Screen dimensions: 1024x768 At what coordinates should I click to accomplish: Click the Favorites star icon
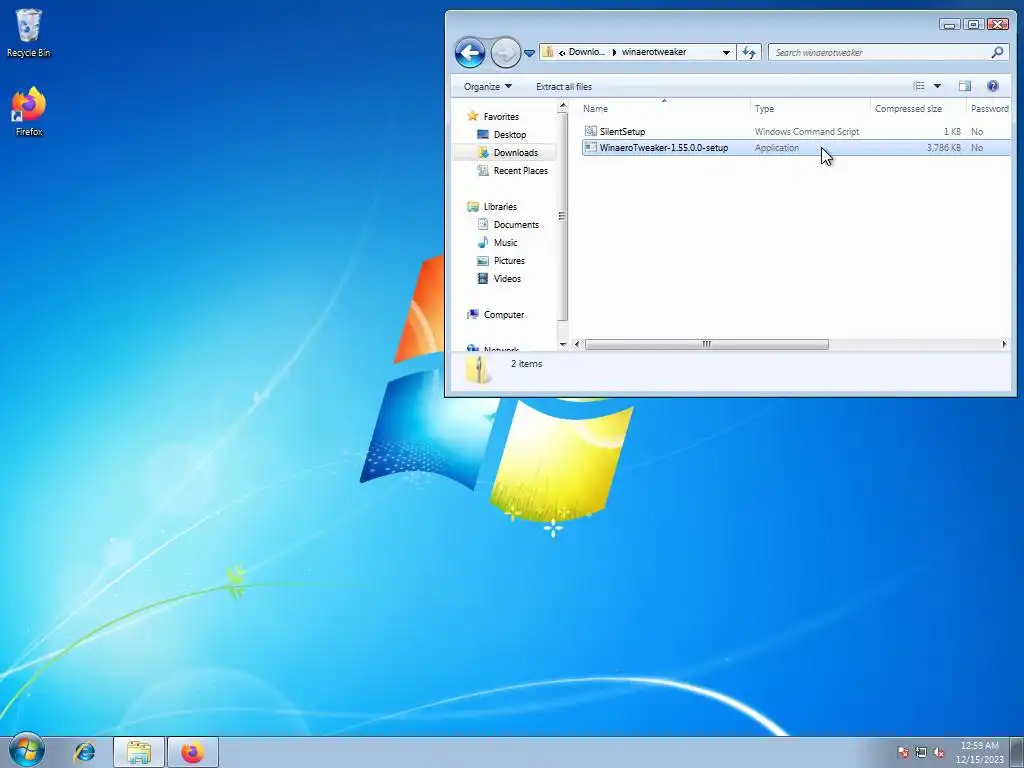473,116
